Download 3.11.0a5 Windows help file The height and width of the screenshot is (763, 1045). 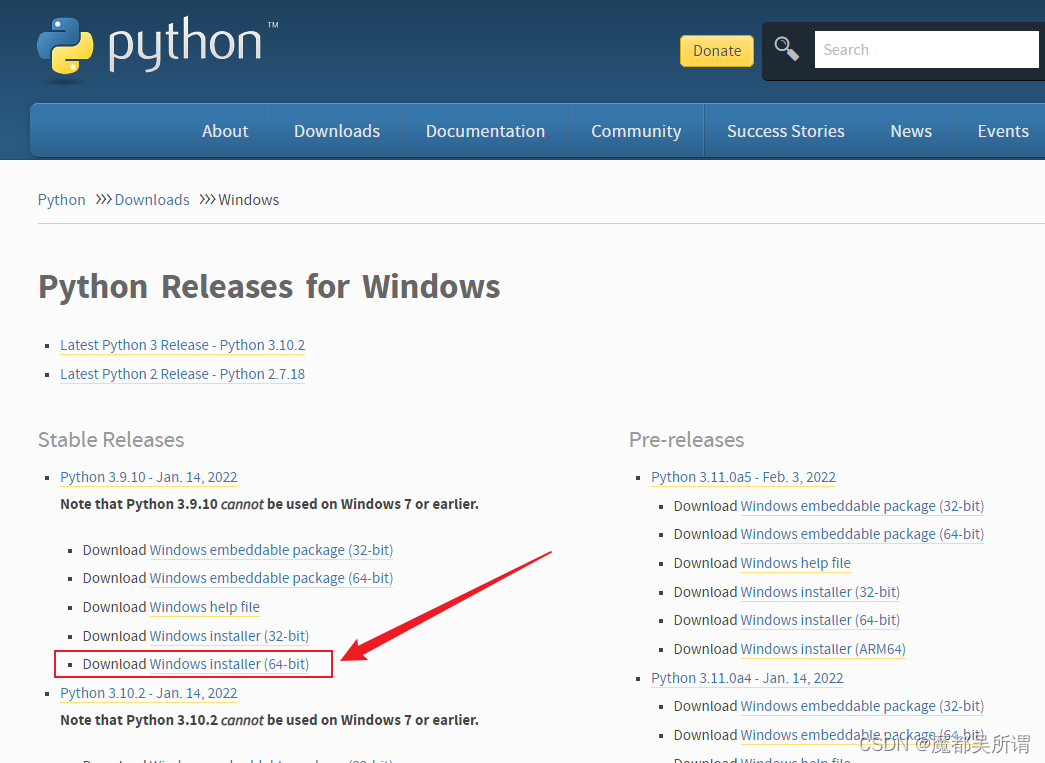pos(796,563)
